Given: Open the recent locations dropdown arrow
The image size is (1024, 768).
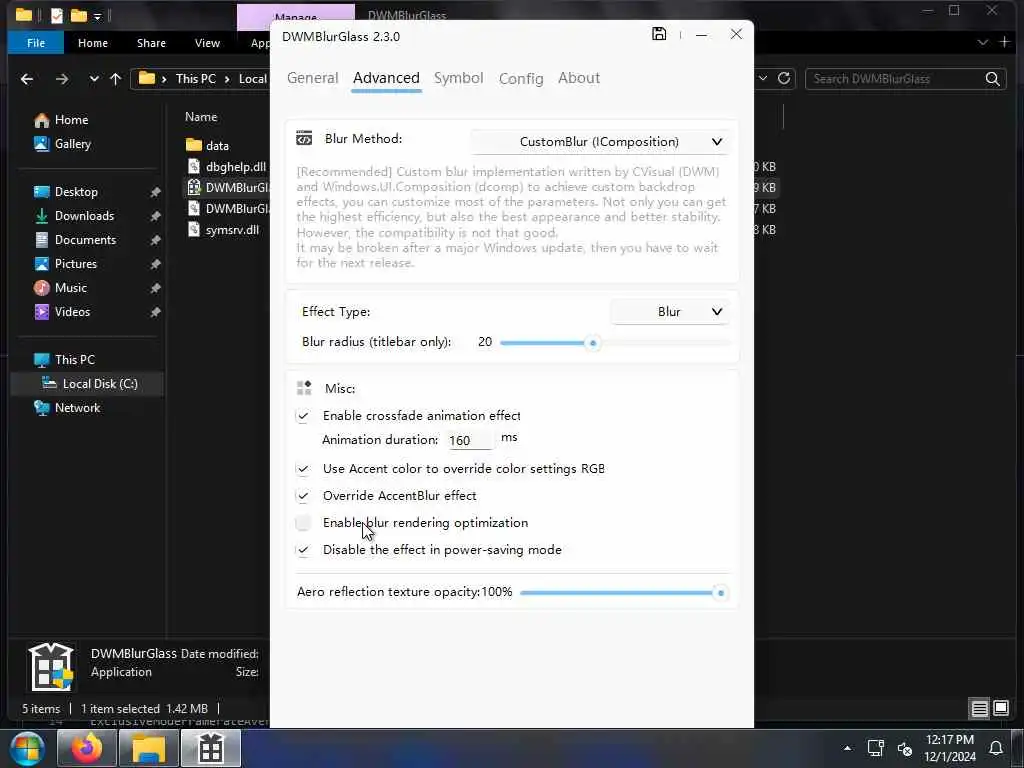Looking at the screenshot, I should pyautogui.click(x=94, y=79).
